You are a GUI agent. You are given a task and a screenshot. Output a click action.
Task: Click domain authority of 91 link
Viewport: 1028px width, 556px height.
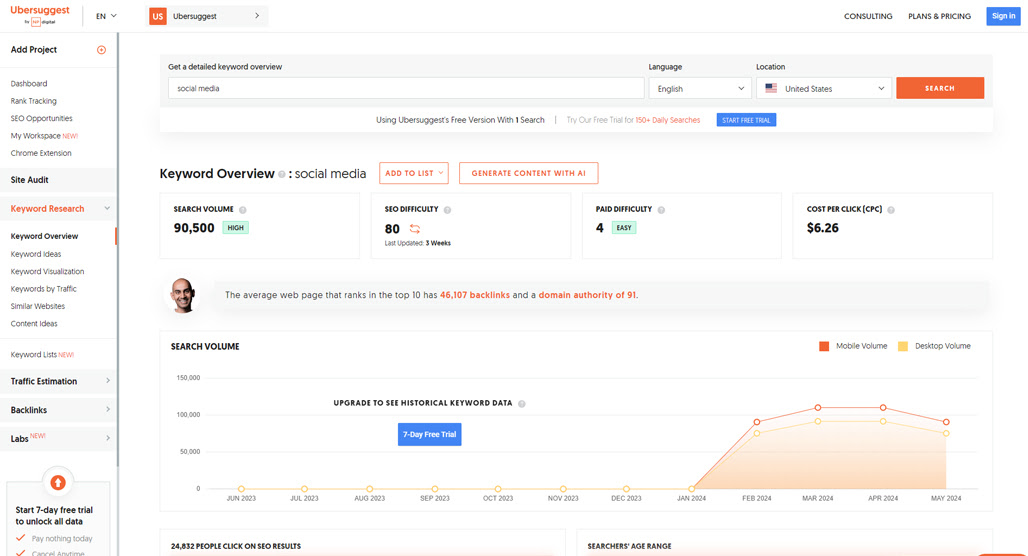pos(587,295)
